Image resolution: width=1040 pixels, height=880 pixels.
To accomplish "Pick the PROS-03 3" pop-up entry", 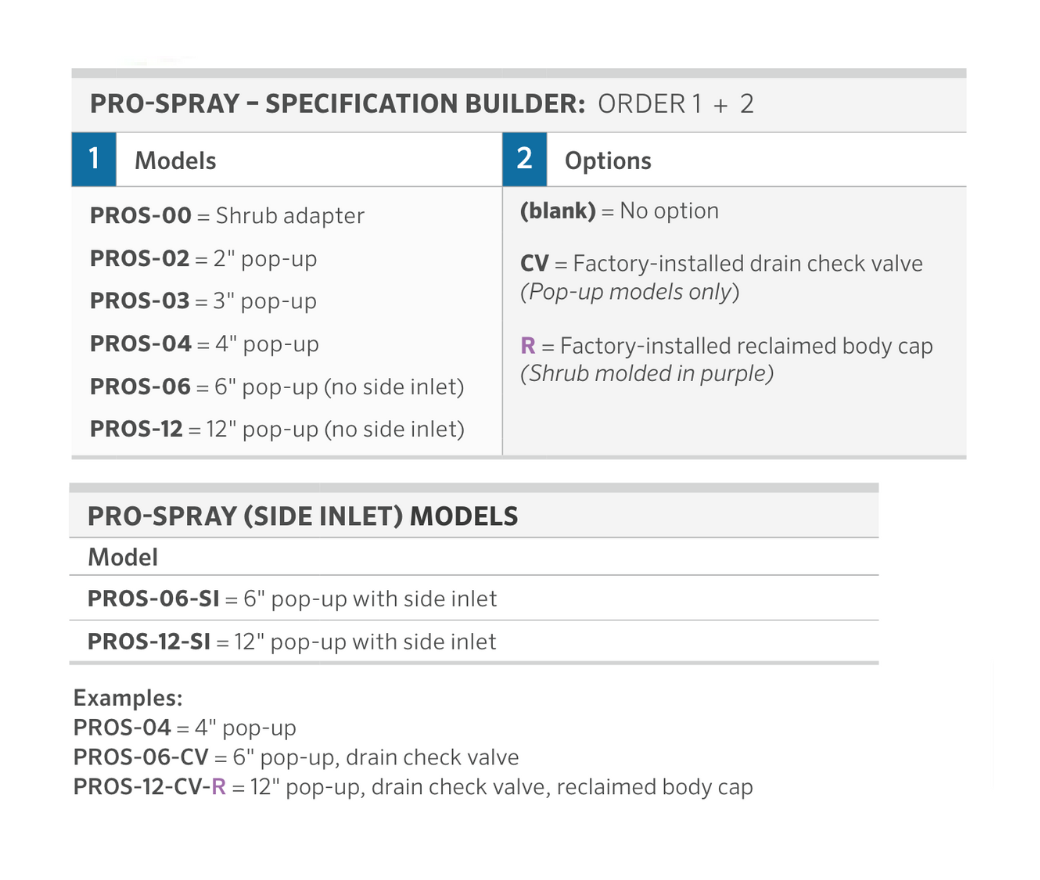I will click(203, 301).
